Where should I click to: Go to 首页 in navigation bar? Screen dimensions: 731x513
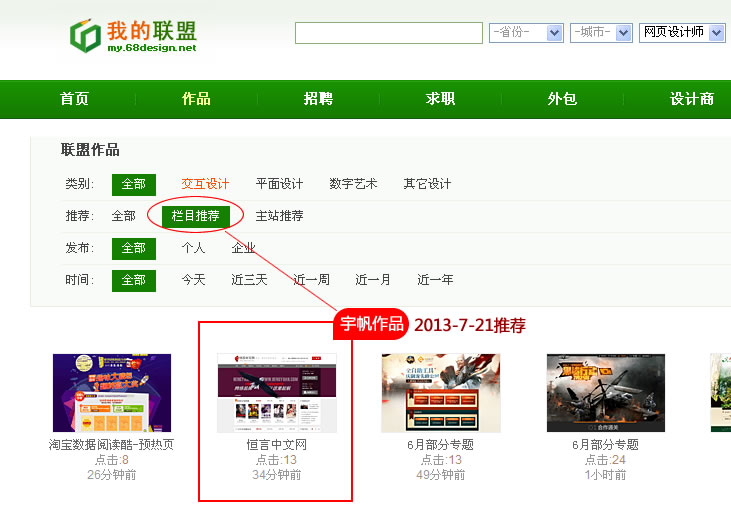pyautogui.click(x=74, y=99)
